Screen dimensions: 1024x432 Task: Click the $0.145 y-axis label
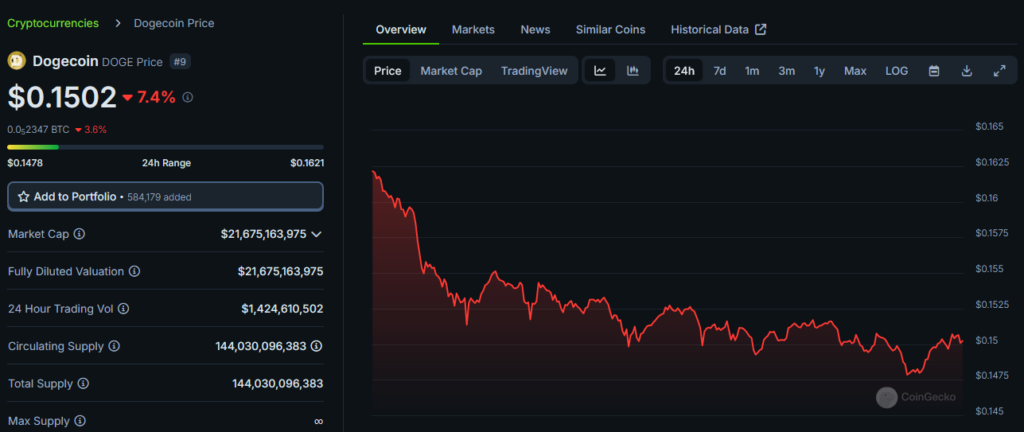[989, 411]
